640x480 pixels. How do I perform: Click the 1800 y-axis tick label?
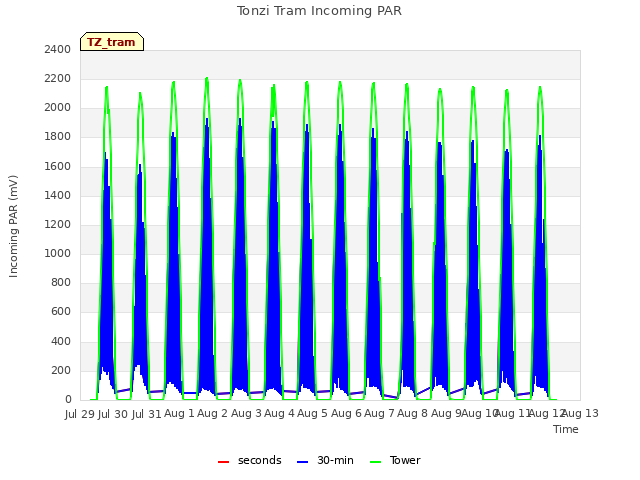[x=58, y=137]
